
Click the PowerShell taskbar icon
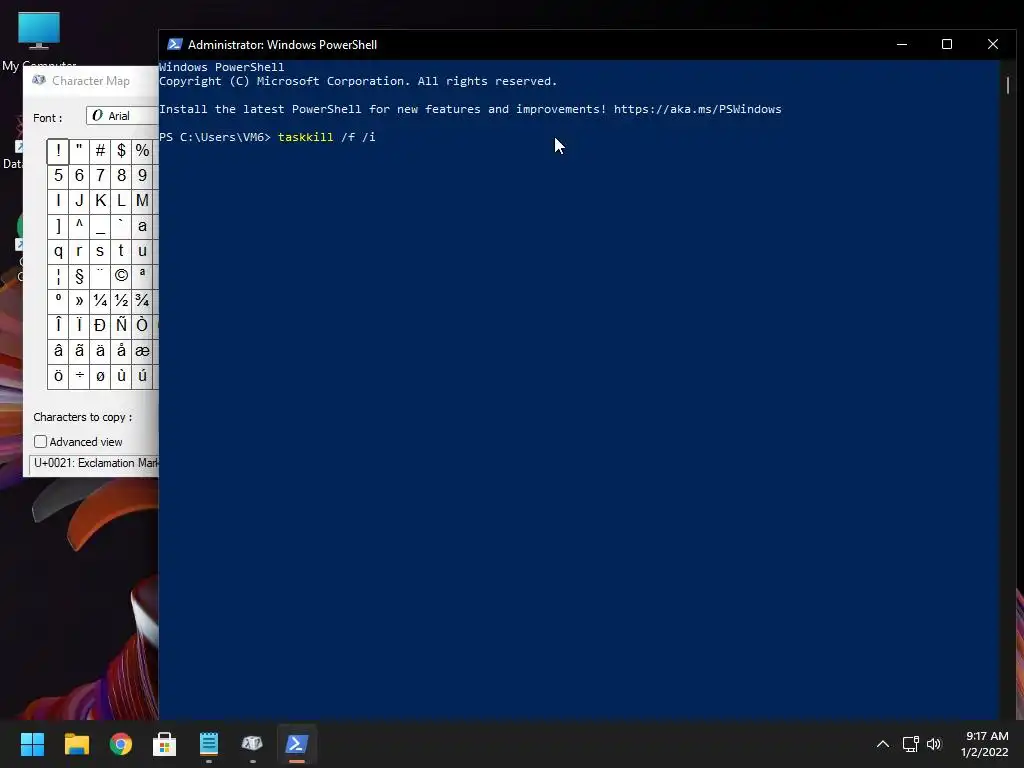point(296,743)
